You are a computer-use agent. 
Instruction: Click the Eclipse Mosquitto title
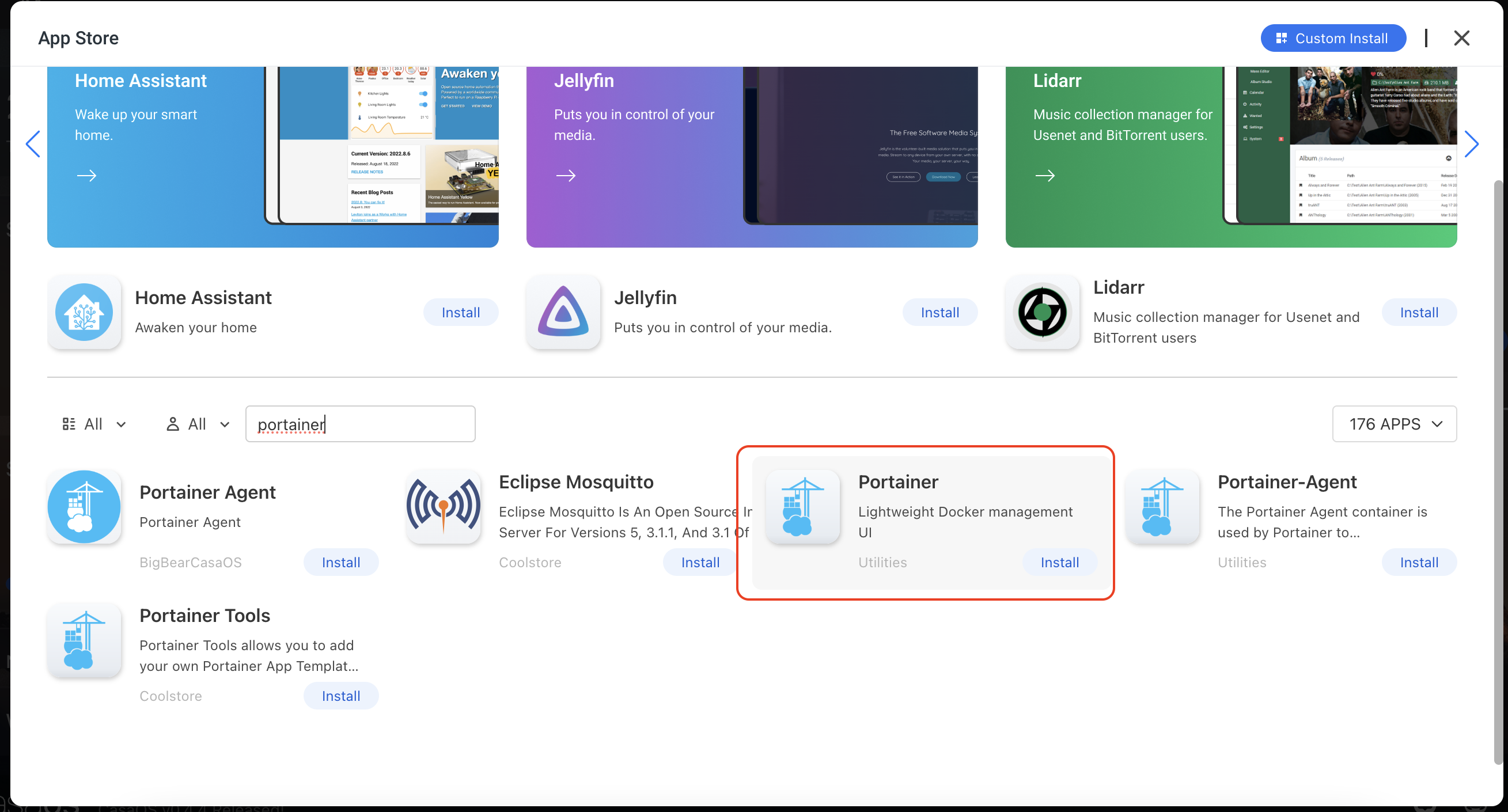coord(576,483)
